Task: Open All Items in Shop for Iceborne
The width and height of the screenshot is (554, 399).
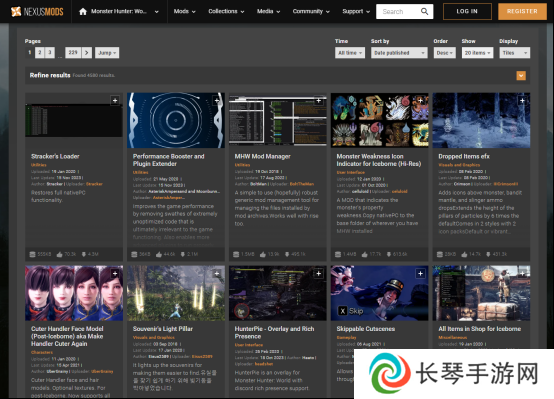Action: click(479, 329)
